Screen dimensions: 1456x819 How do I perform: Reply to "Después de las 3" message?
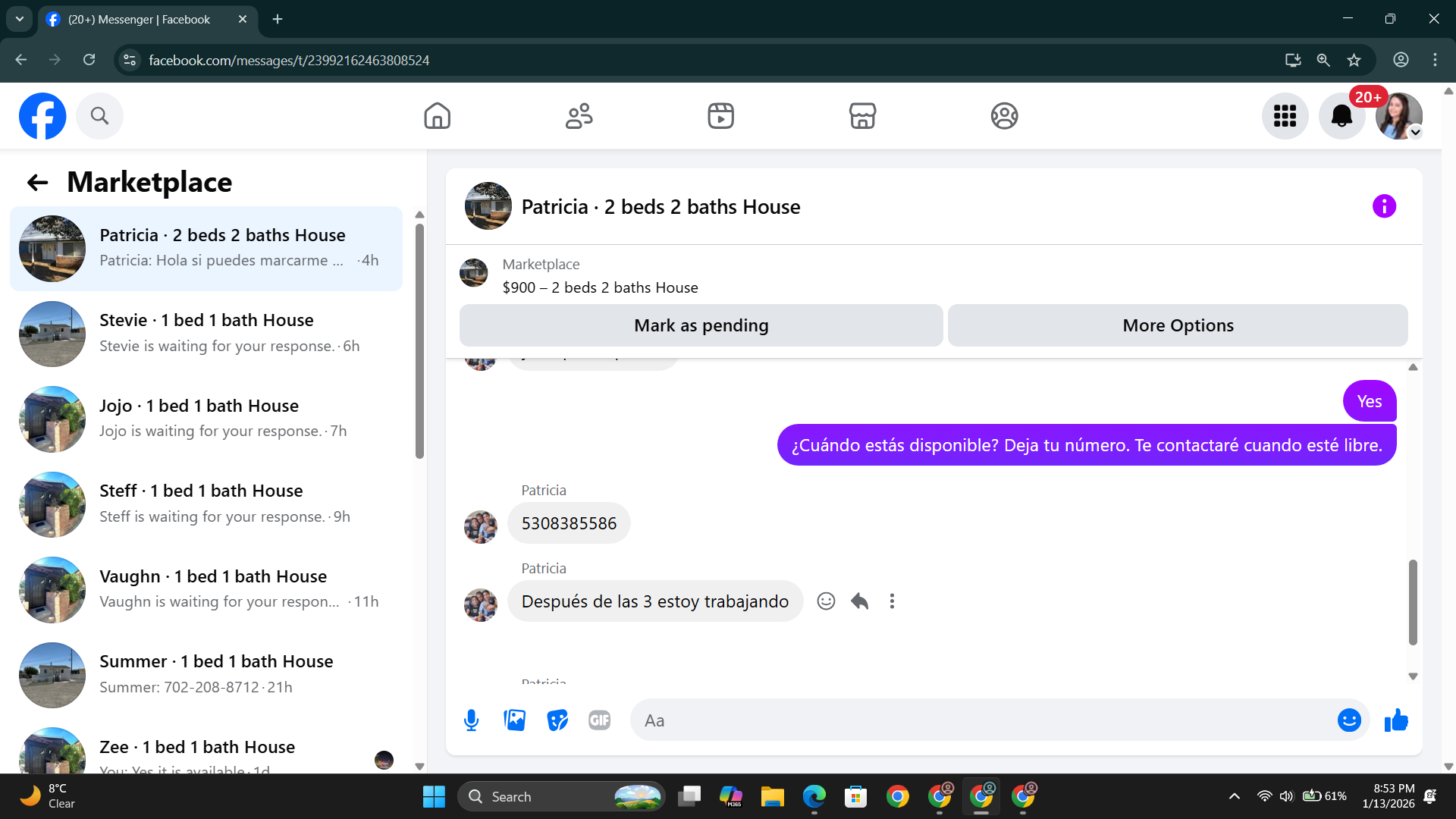859,601
